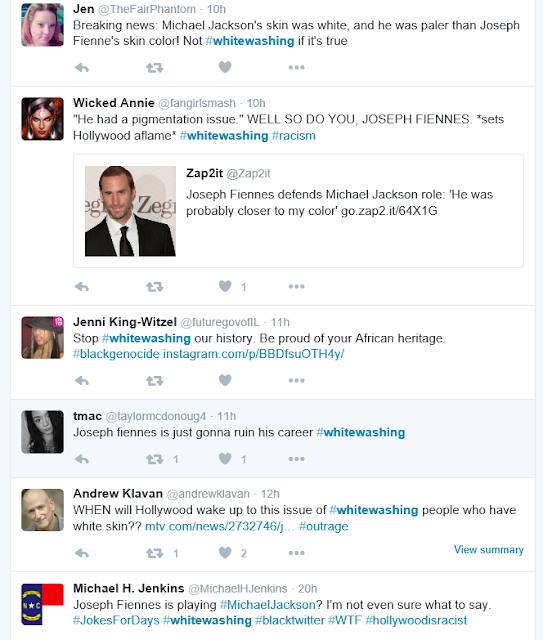Retweet Wicked Annie's tweet

[155, 287]
